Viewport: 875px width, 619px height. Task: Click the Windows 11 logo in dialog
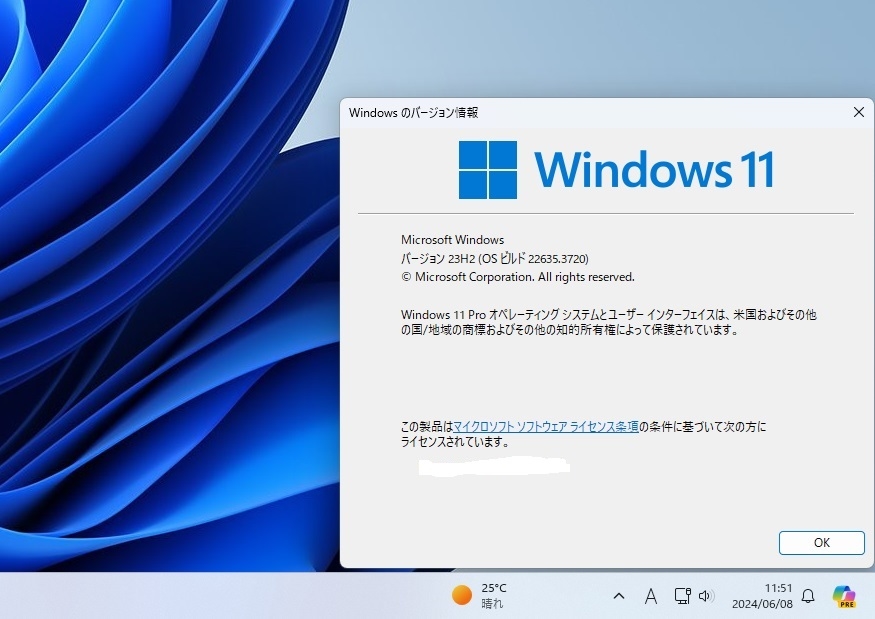pos(616,170)
